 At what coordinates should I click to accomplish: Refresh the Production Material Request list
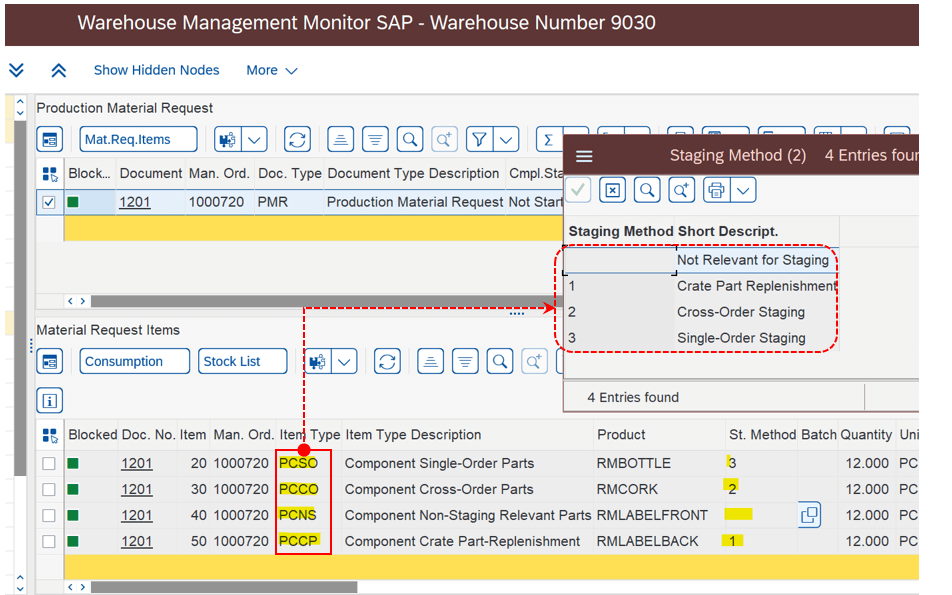pyautogui.click(x=297, y=140)
